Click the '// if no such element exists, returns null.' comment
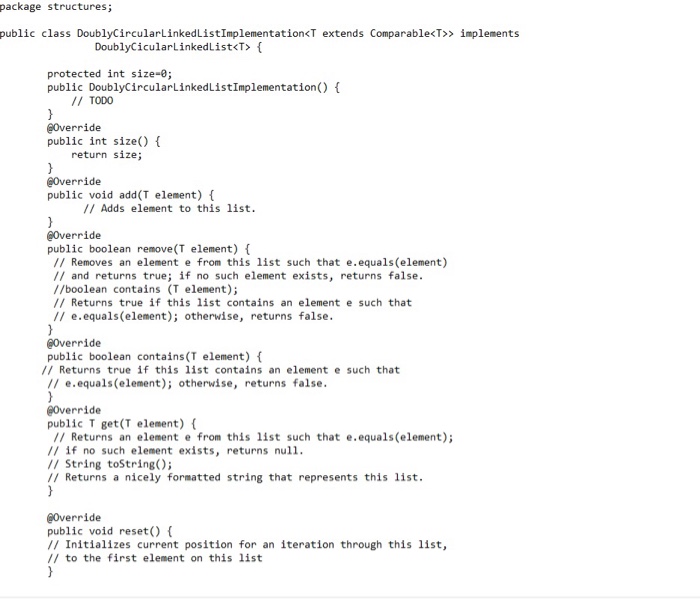700x599 pixels. coord(175,451)
